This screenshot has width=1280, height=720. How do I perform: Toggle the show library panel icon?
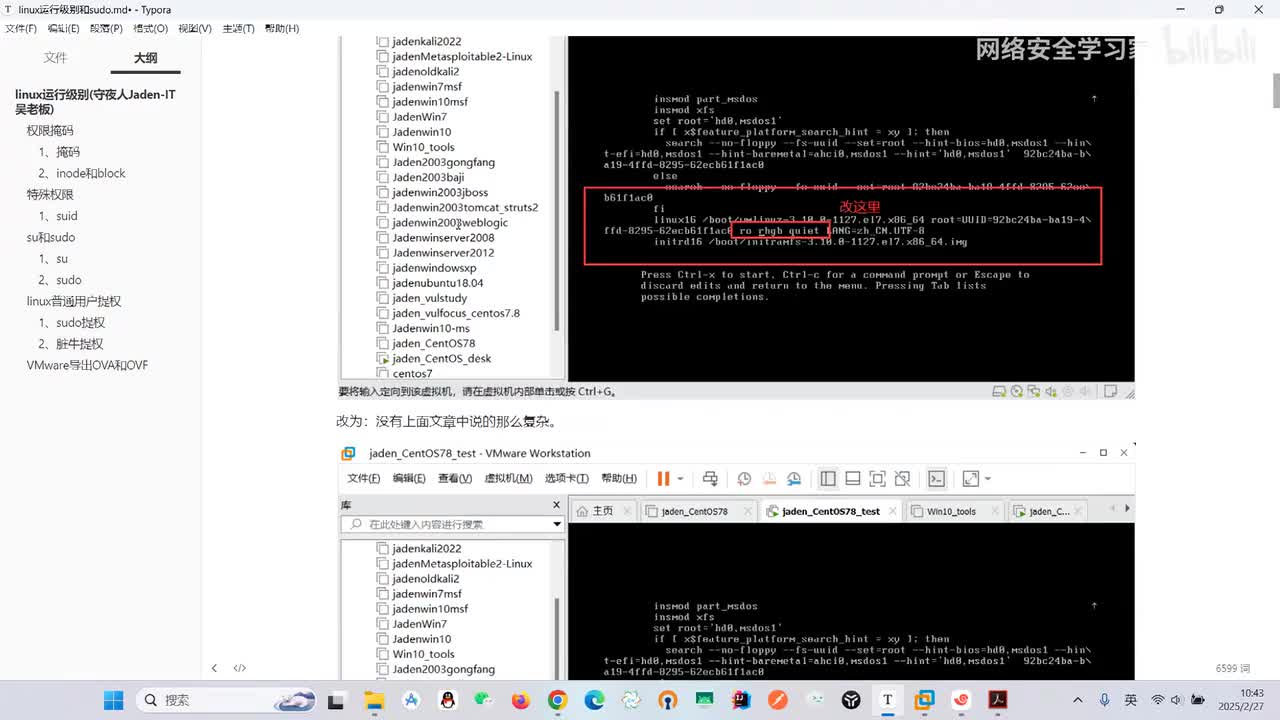coord(828,479)
